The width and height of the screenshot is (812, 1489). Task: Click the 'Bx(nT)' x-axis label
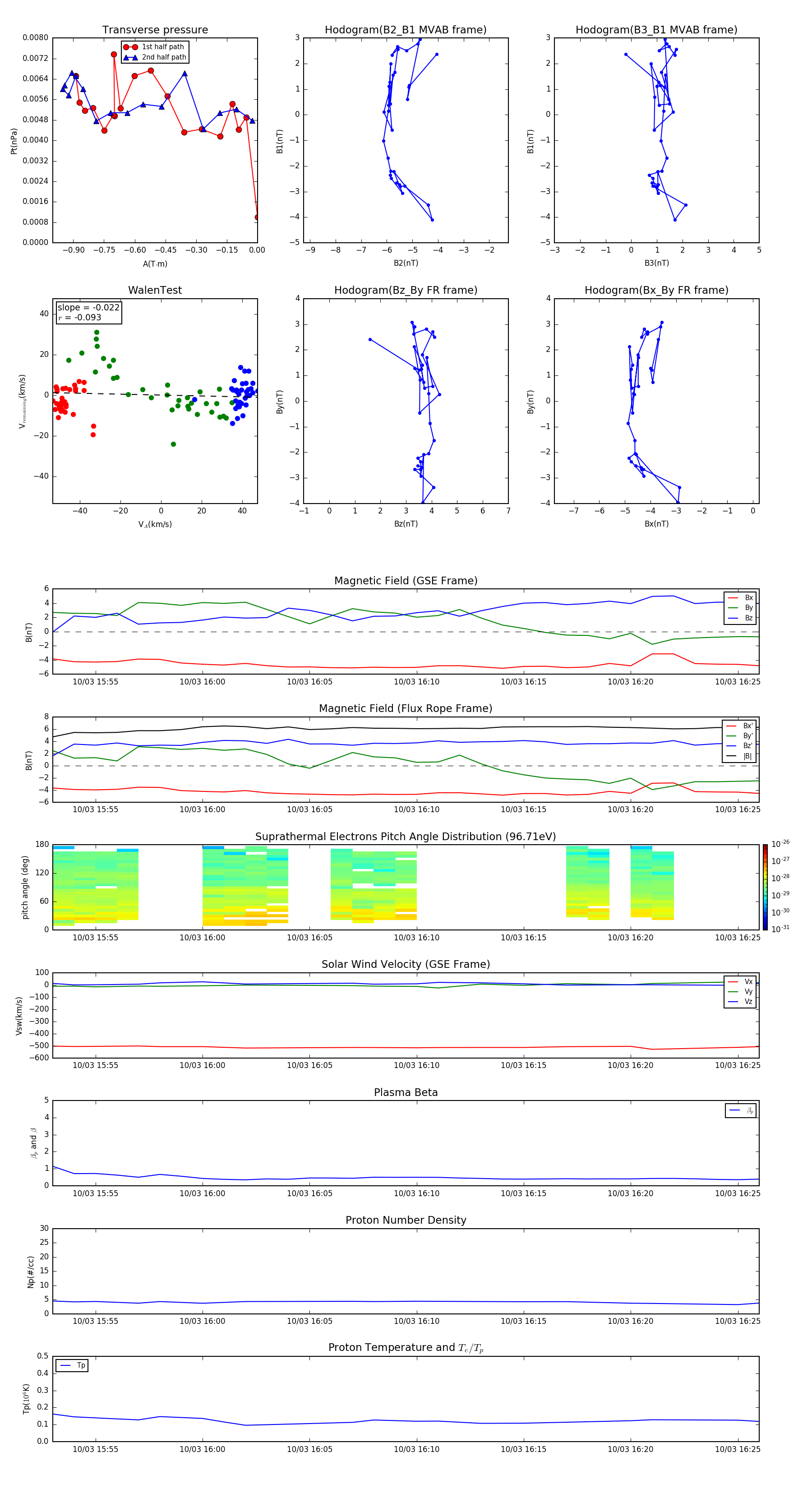(x=656, y=524)
